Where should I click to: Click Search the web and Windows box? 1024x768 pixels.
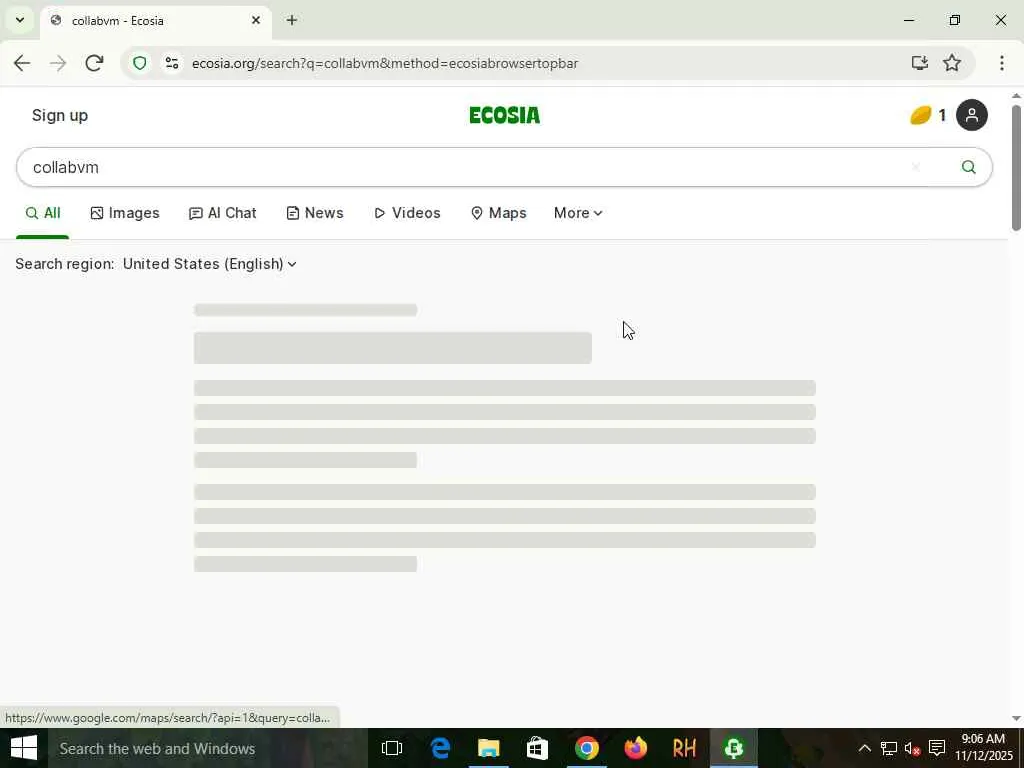207,748
